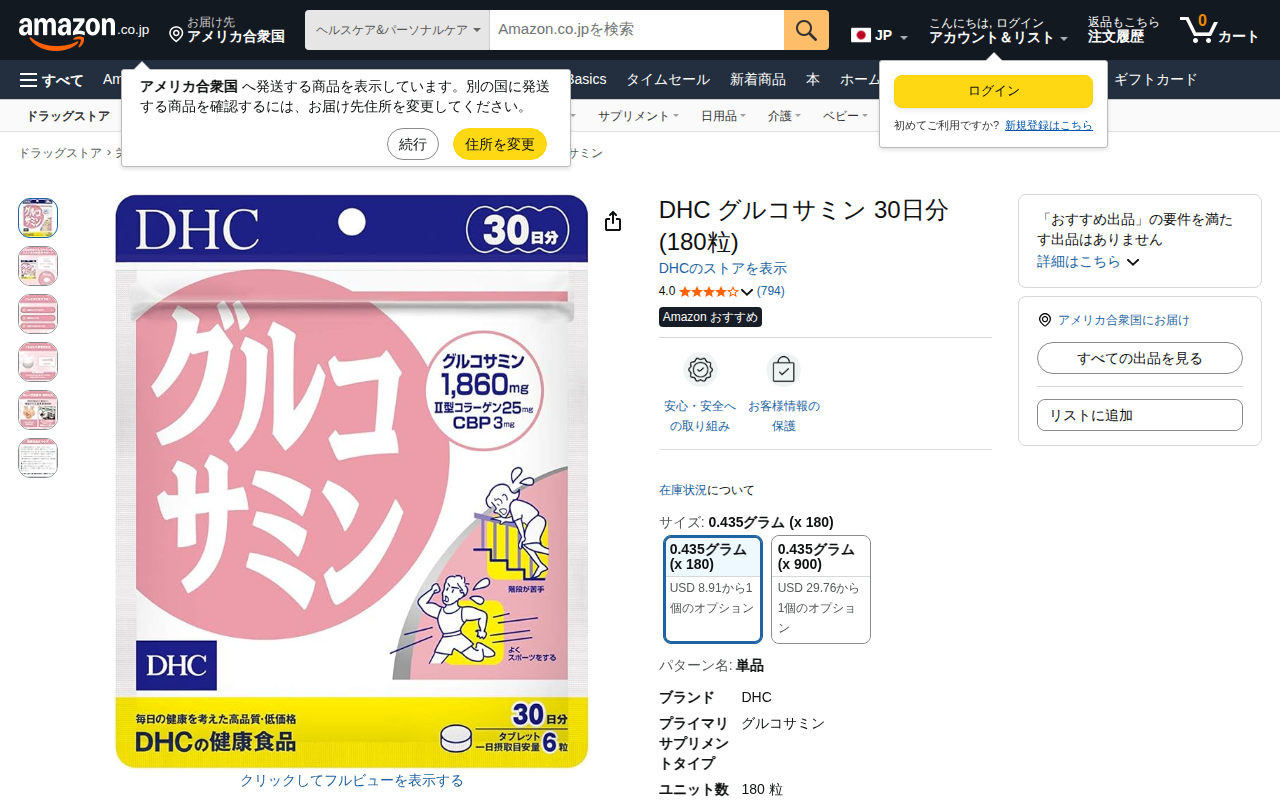1280x800 pixels.
Task: Expand the star rating breakdown chevron
Action: 747,292
